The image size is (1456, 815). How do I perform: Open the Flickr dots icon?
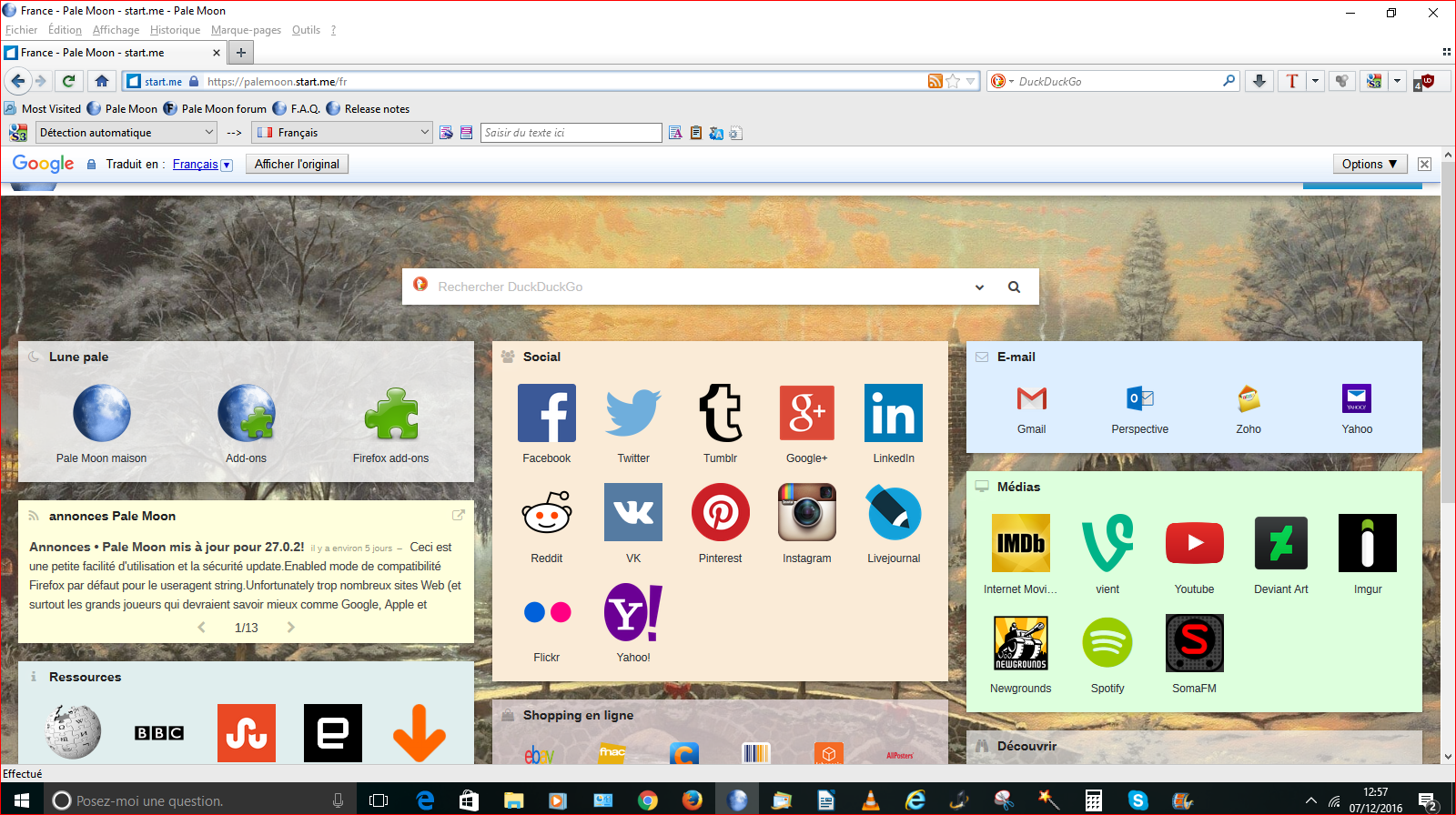(547, 612)
